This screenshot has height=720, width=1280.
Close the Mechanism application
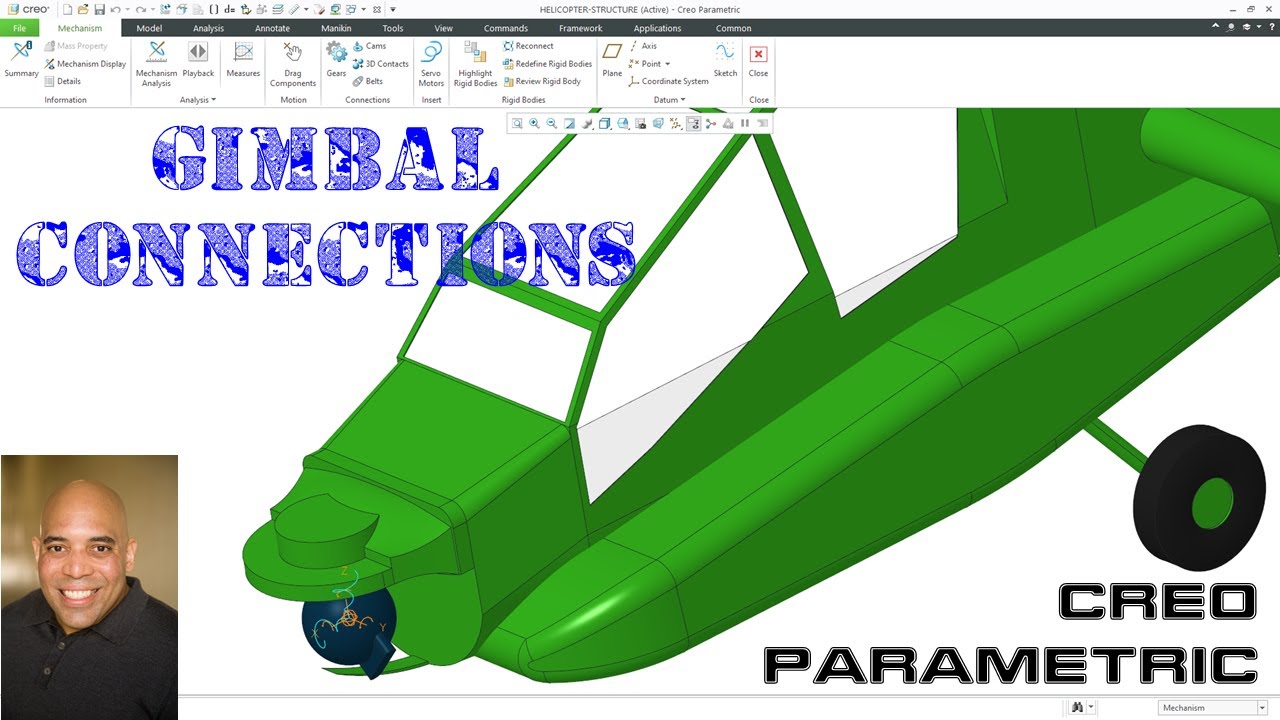point(758,60)
